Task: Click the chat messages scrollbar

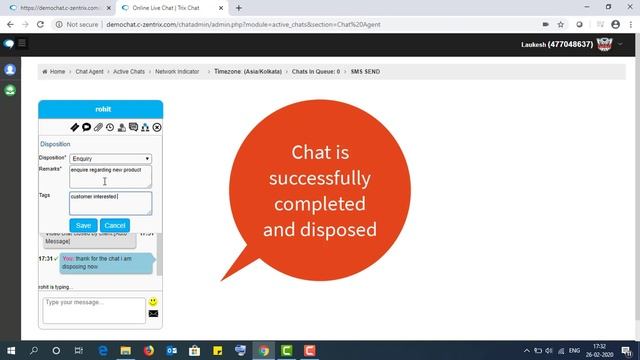Action: pos(160,255)
